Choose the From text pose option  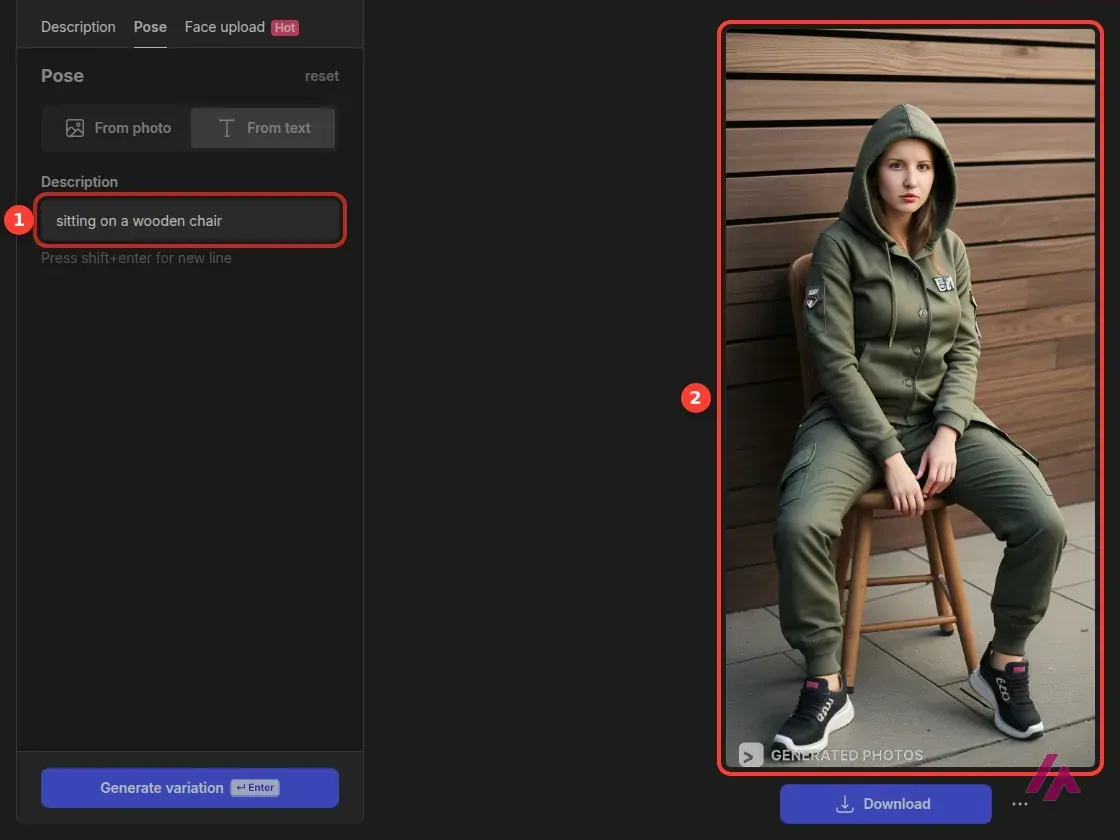(x=263, y=128)
